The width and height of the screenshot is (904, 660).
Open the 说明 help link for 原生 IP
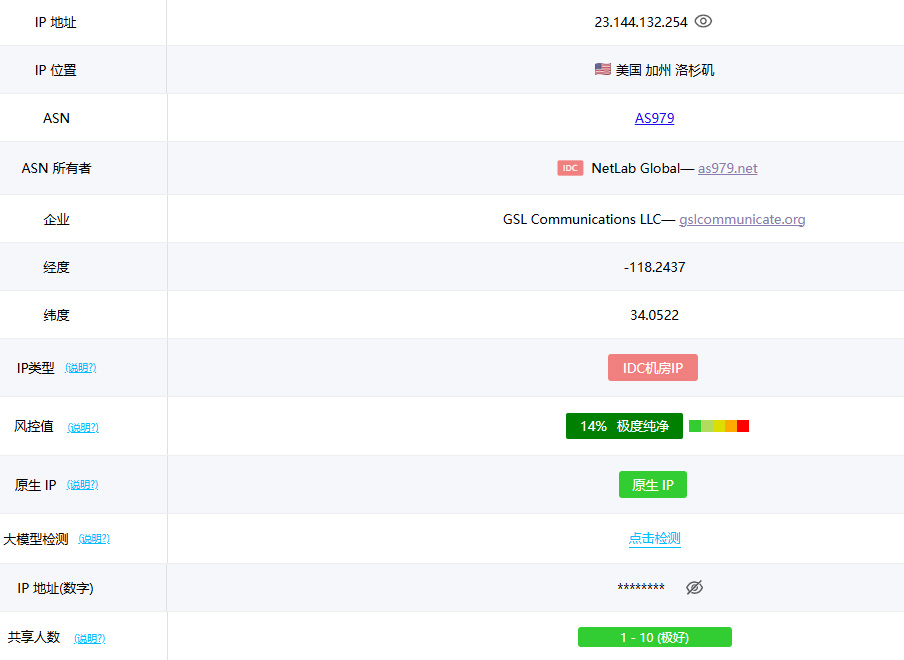82,485
